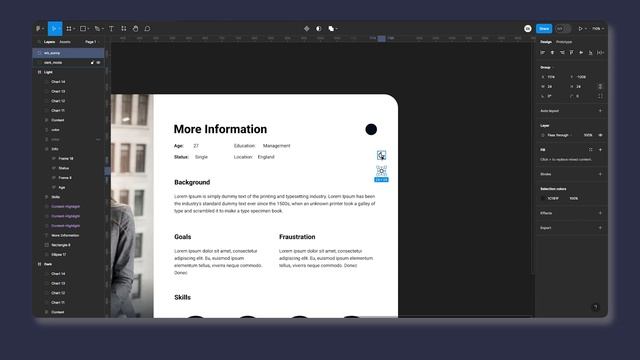This screenshot has height=360, width=640.
Task: Click the Present play icon
Action: [580, 29]
